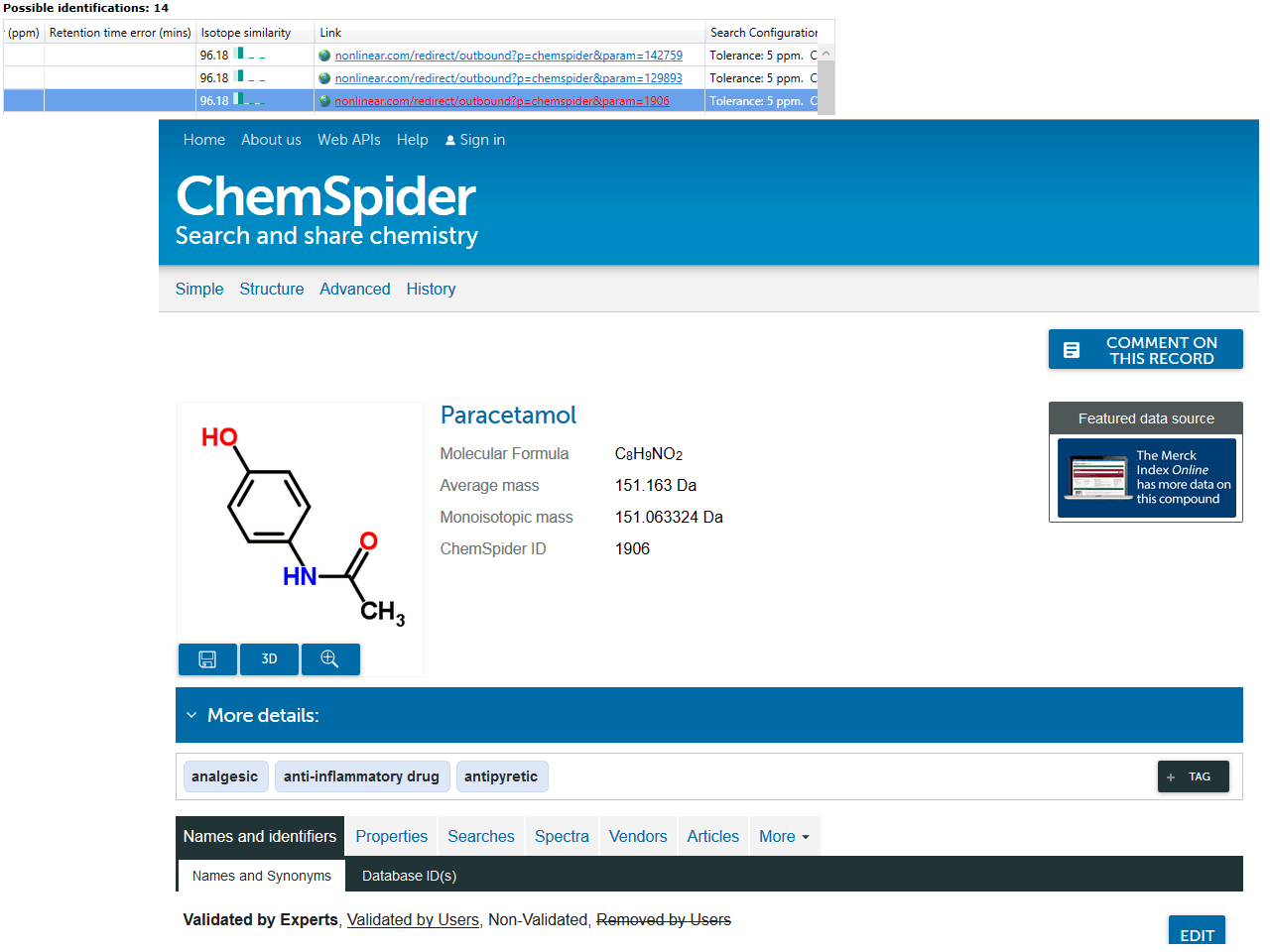Switch to the Spectra tab
Image resolution: width=1270 pixels, height=952 pixels.
tap(562, 837)
